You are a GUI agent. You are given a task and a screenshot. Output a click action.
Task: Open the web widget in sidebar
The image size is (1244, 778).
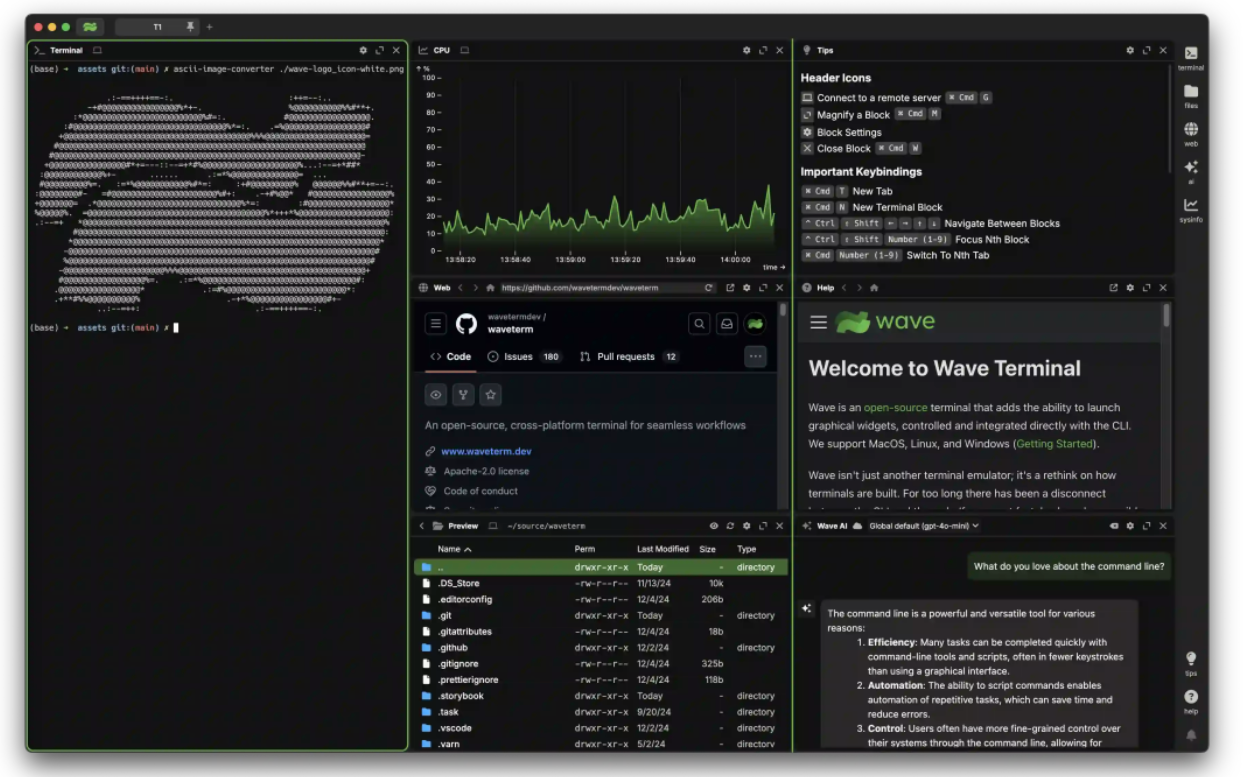click(x=1190, y=133)
